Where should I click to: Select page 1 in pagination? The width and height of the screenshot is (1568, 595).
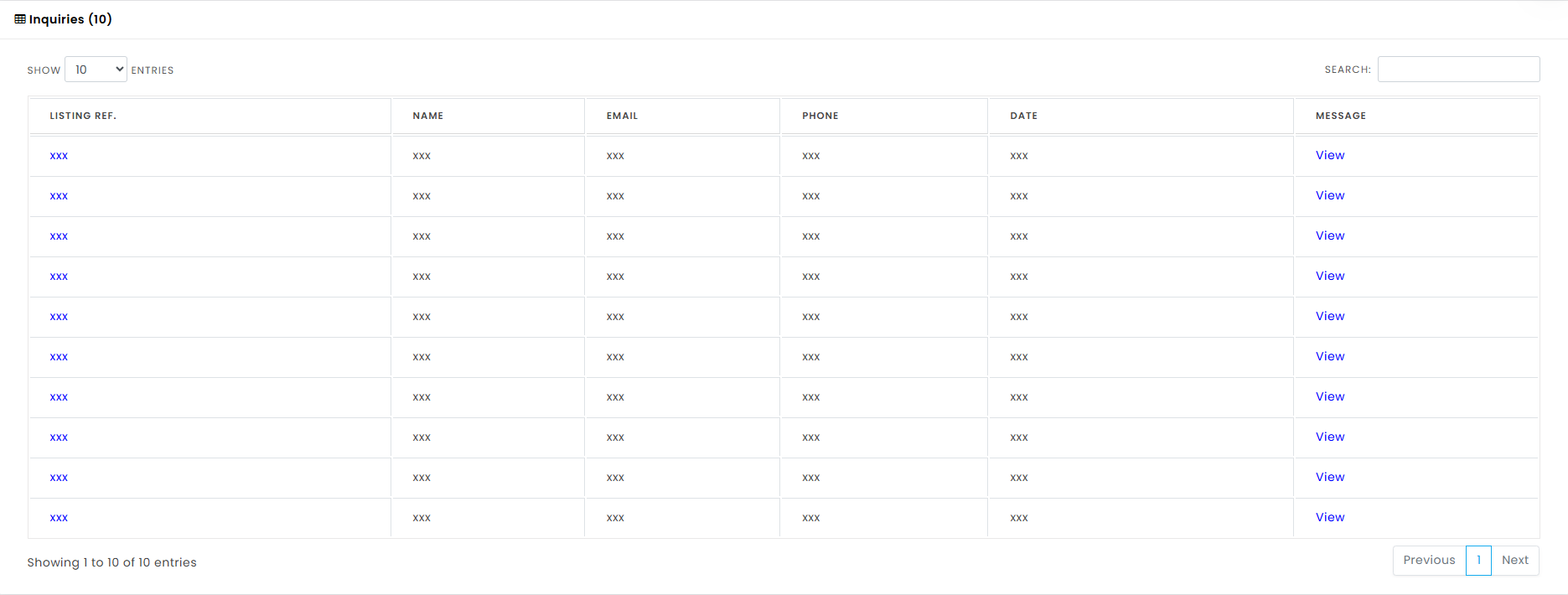[1478, 561]
